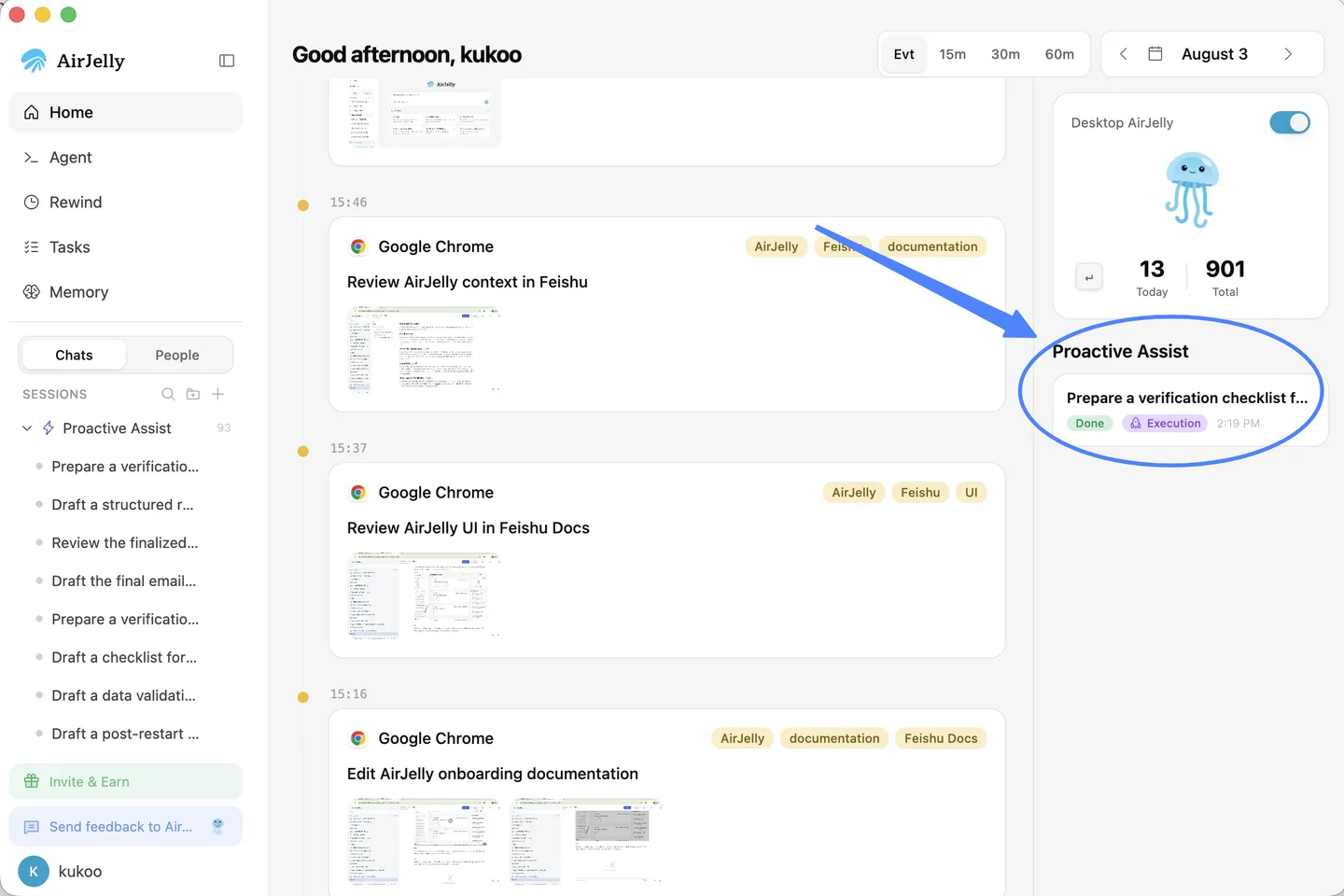Open the August 3 date selector
1344x896 pixels.
(x=1214, y=54)
